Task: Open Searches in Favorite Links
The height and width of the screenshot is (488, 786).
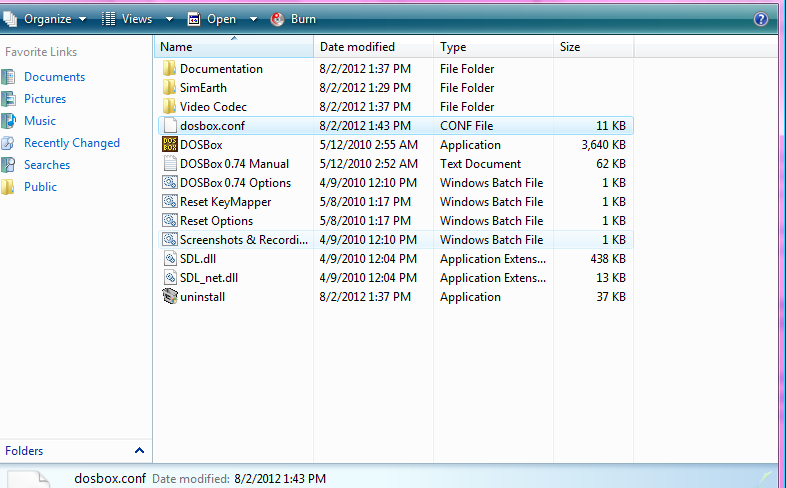Action: 47,165
